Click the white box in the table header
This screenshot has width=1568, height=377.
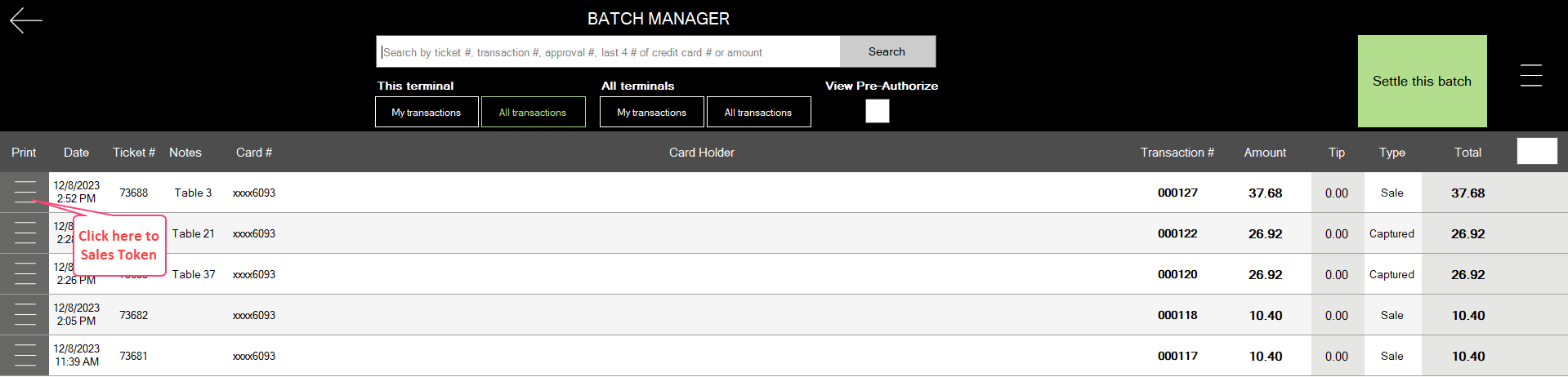1536,151
